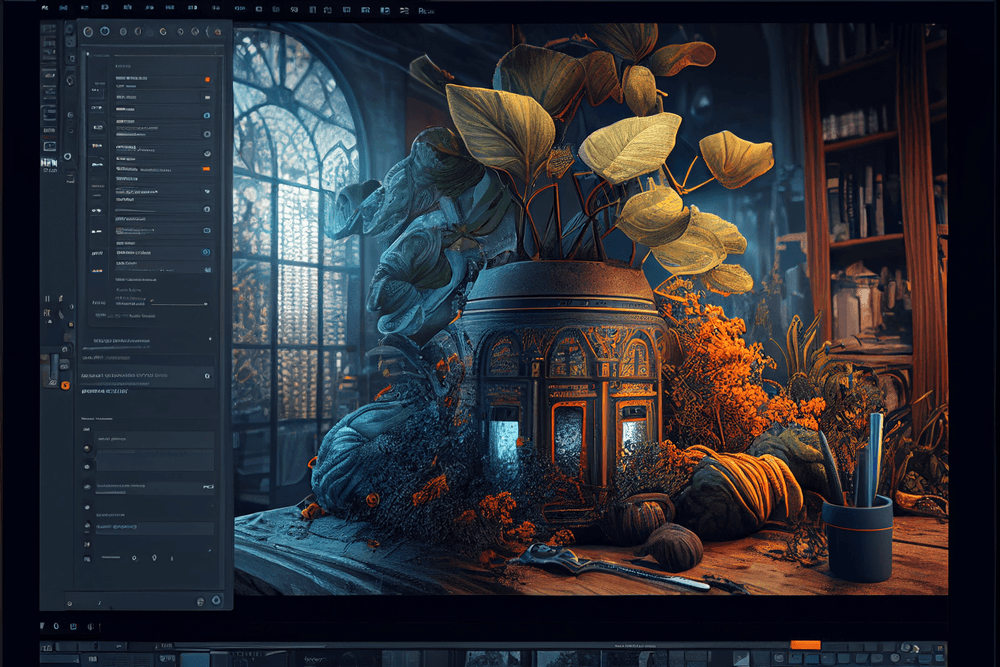The width and height of the screenshot is (1000, 667).
Task: Click the pause icon in the left tool strip
Action: click(x=47, y=298)
